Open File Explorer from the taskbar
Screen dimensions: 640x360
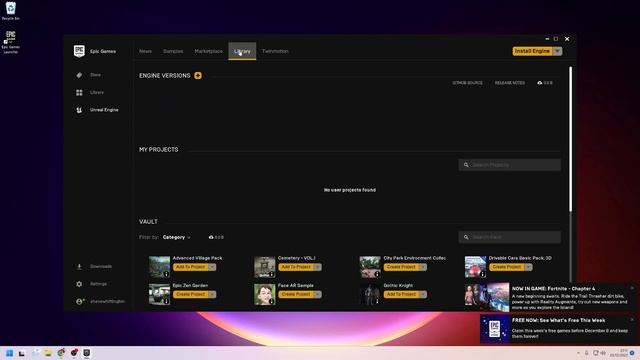[48, 353]
